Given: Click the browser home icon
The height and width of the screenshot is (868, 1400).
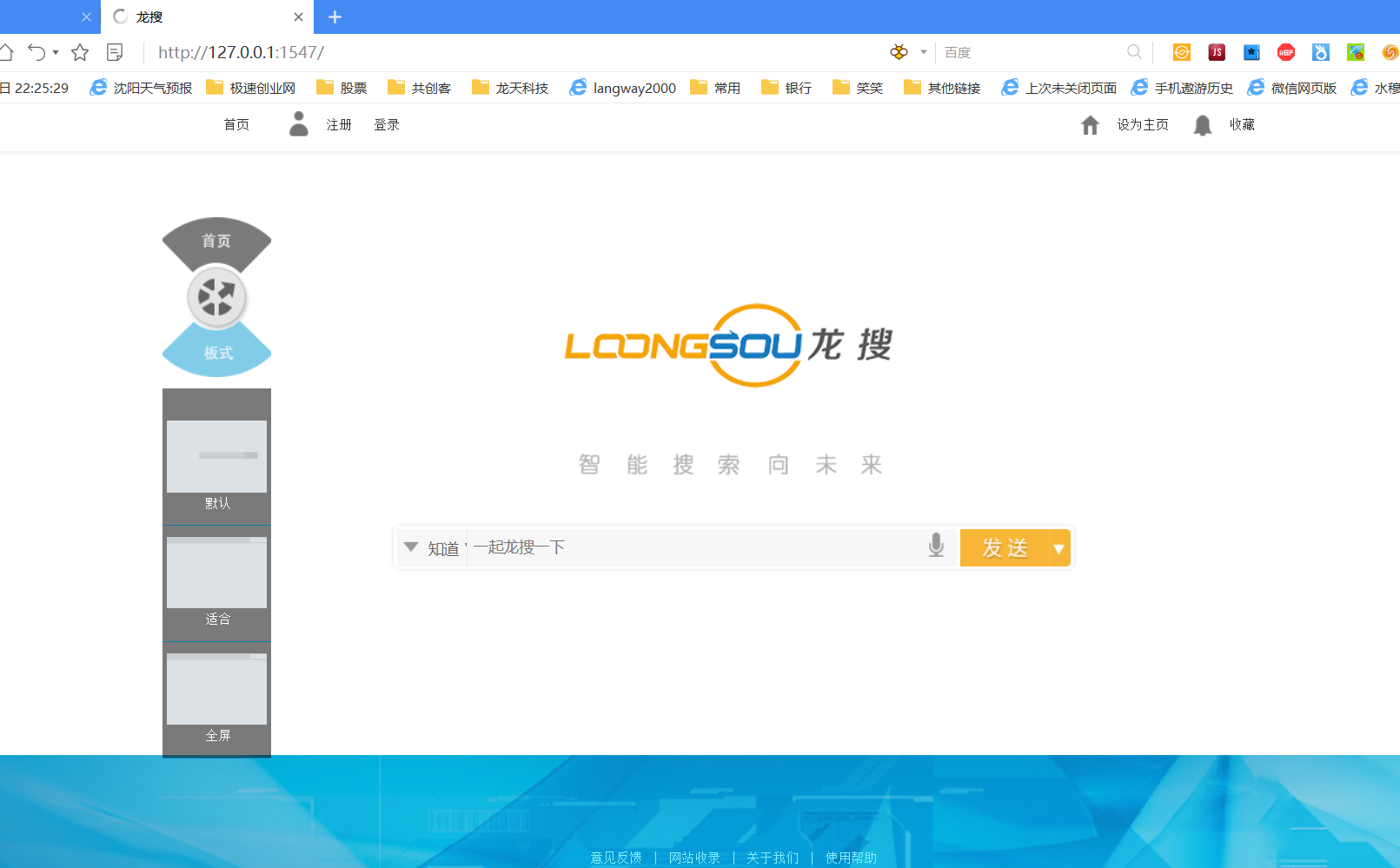Looking at the screenshot, I should (x=5, y=52).
